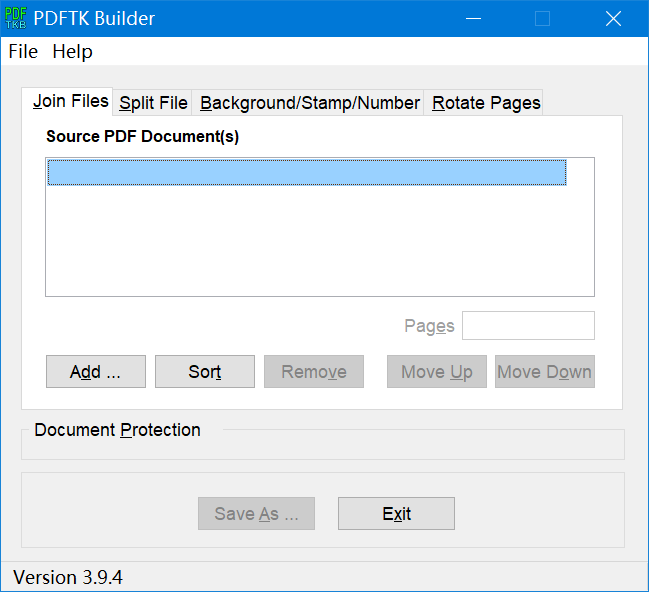Viewport: 649px width, 592px height.
Task: Open the Background/Stamp/Number tab
Action: [x=308, y=103]
